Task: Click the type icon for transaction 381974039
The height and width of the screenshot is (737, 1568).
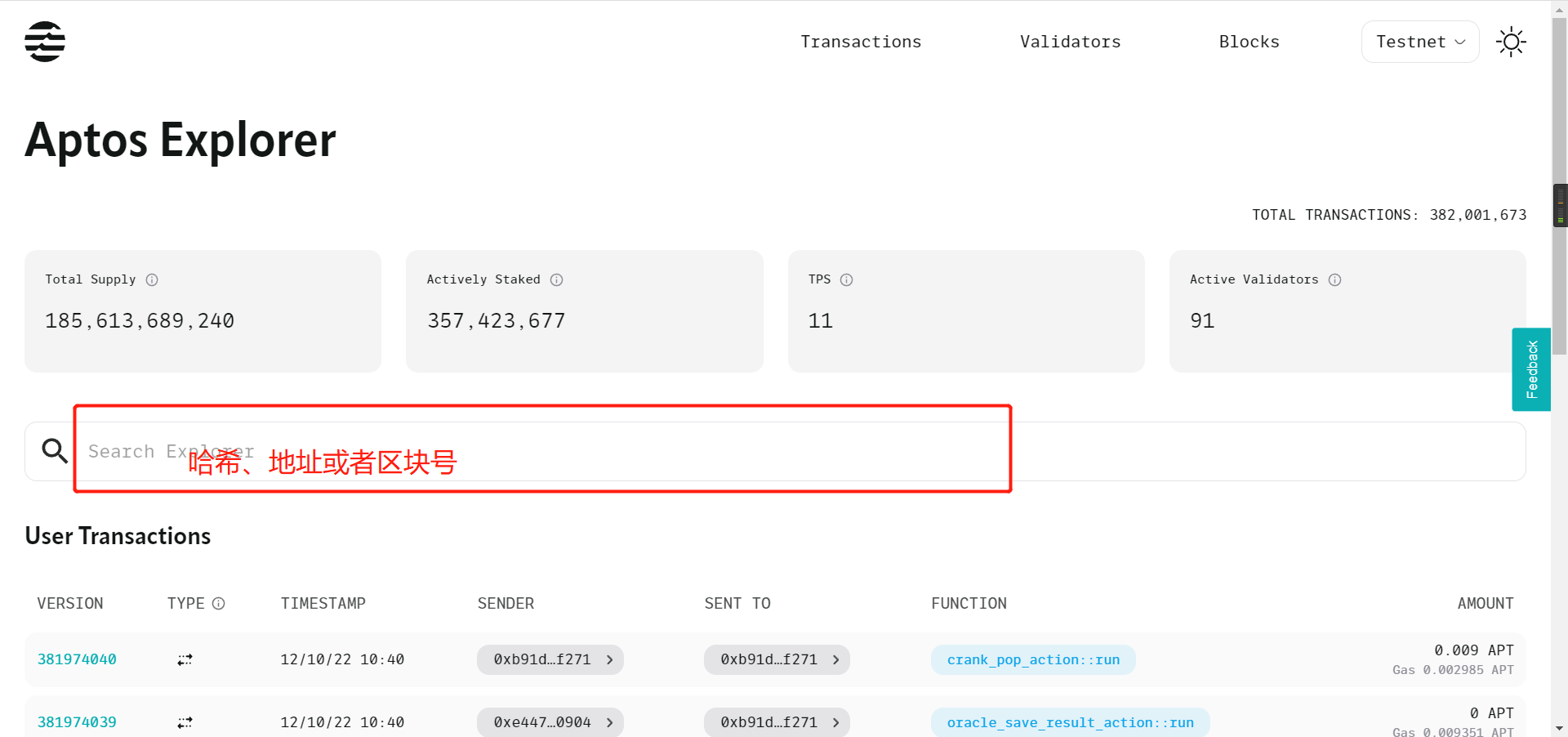Action: point(185,722)
